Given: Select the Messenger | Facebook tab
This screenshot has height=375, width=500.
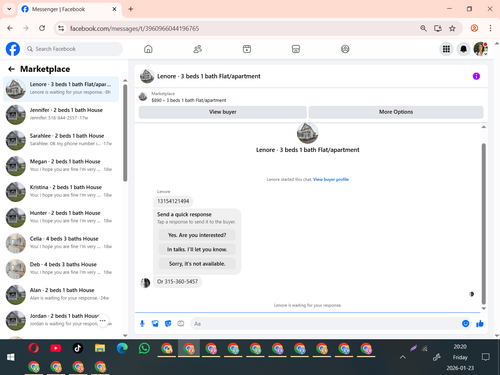Looking at the screenshot, I should click(69, 9).
